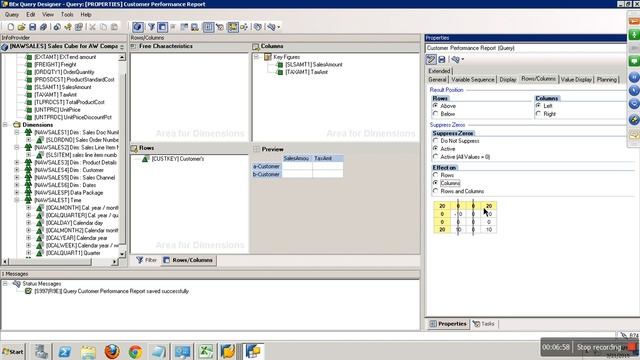Open PowerShell from the taskbar
The width and height of the screenshot is (640, 360).
click(64, 351)
